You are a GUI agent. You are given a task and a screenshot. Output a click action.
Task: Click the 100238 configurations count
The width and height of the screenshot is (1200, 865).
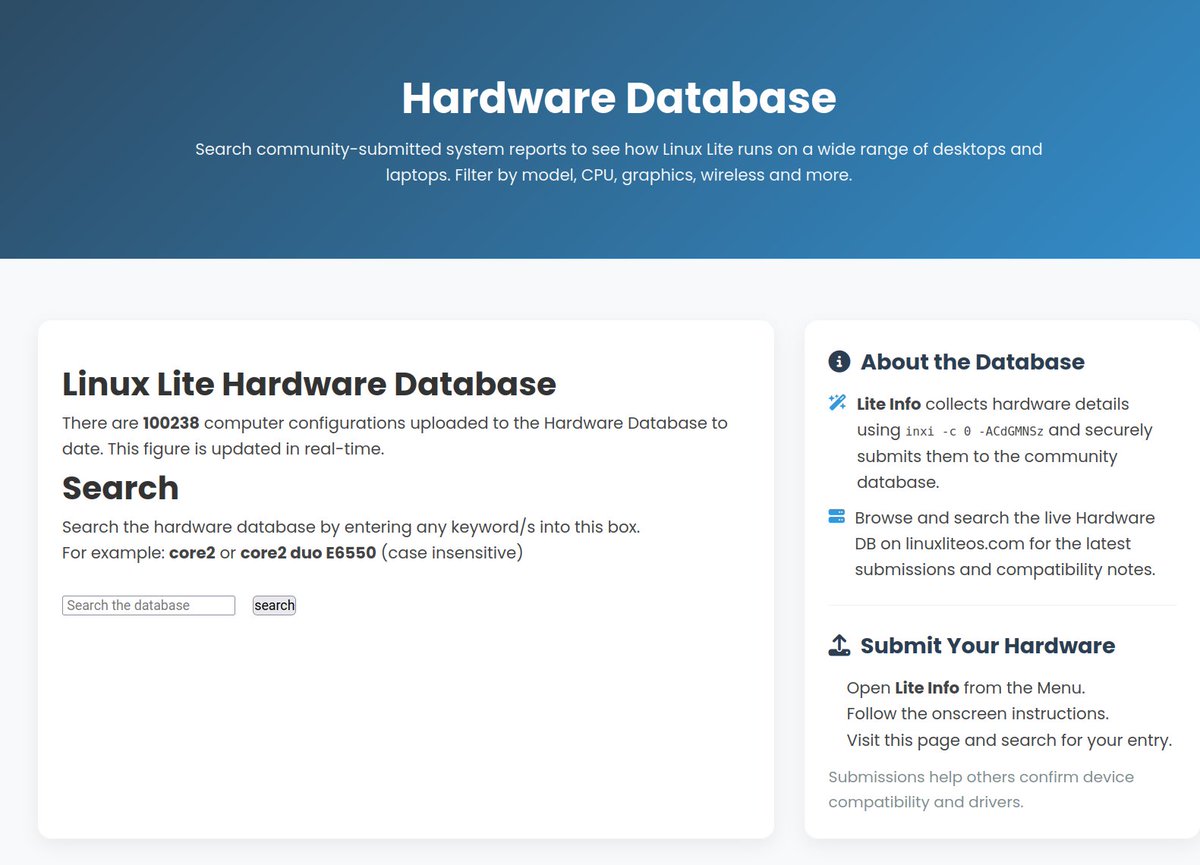coord(171,423)
